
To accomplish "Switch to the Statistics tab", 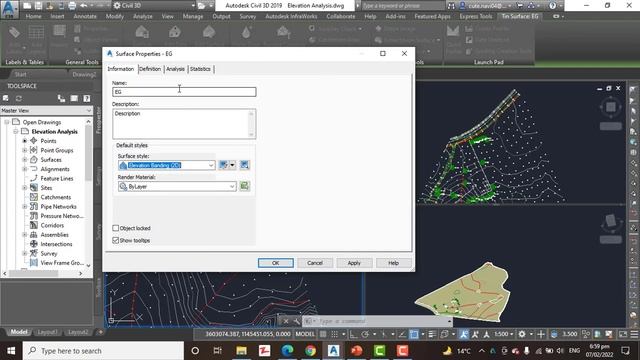I will (x=200, y=69).
